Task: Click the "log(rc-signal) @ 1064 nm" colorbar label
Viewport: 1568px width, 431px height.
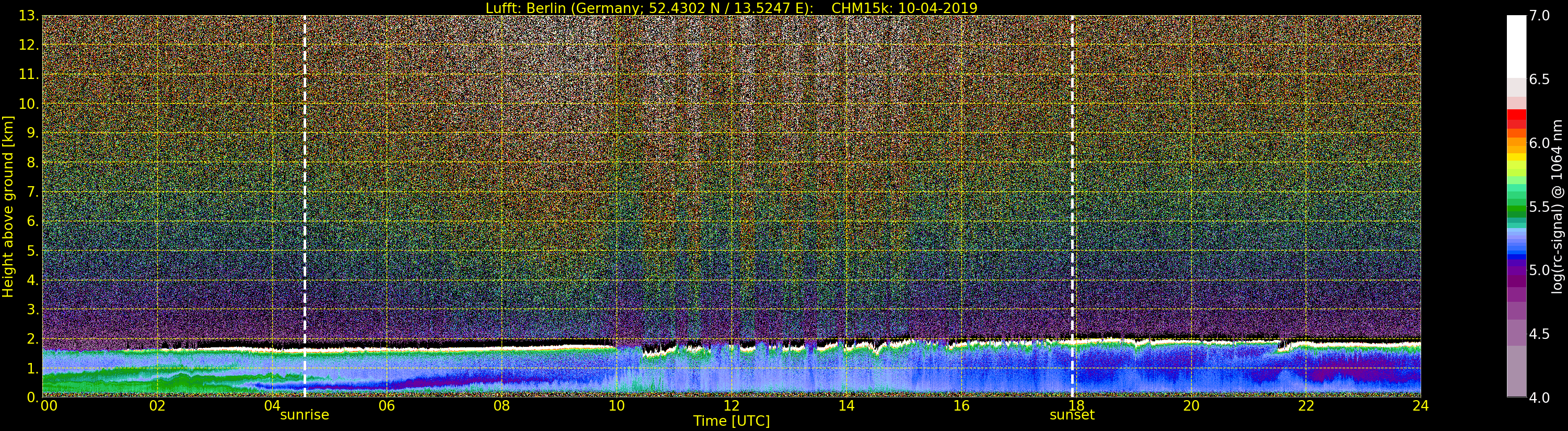Action: pyautogui.click(x=1557, y=206)
